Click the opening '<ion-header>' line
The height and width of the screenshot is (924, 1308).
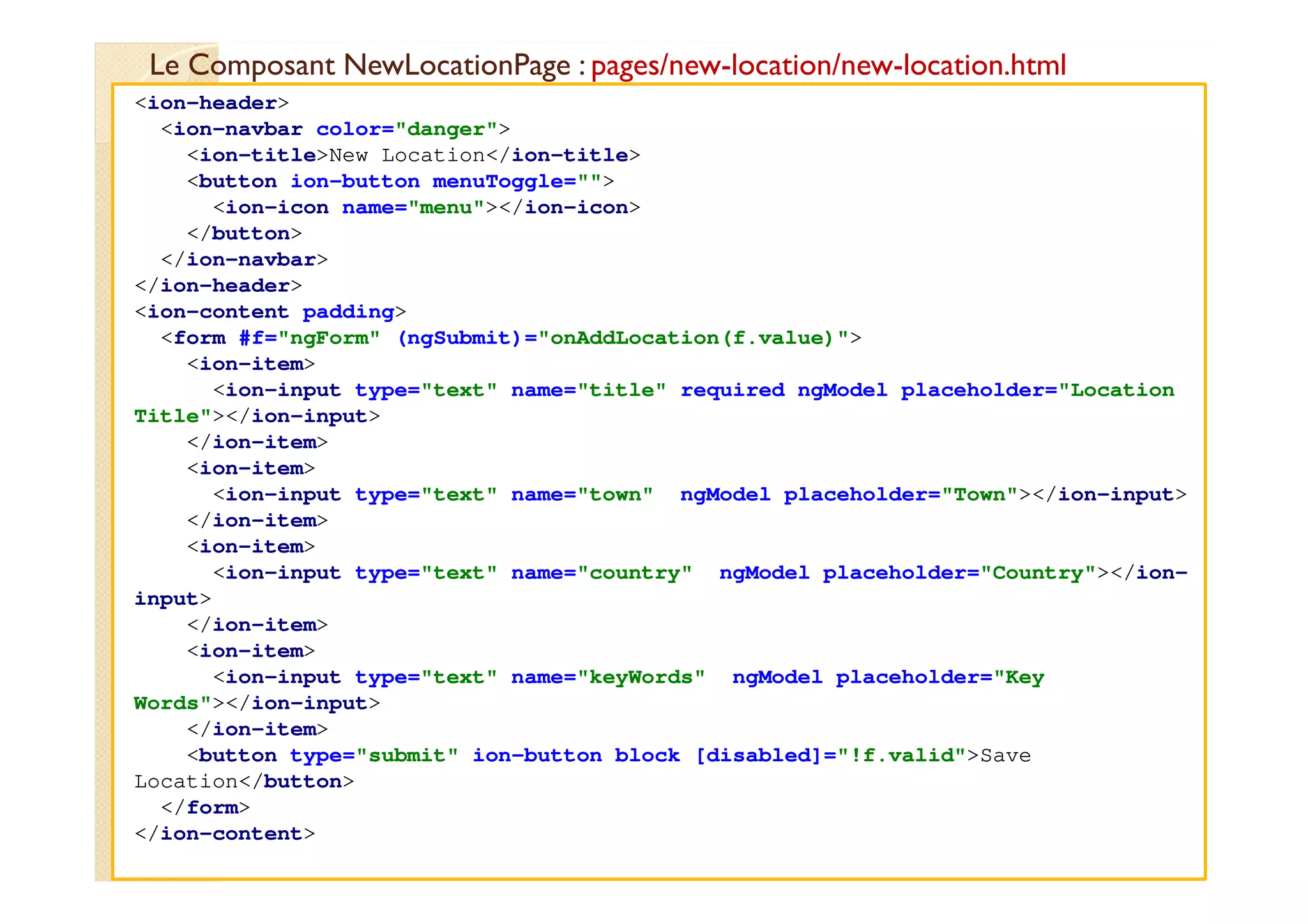pos(212,103)
